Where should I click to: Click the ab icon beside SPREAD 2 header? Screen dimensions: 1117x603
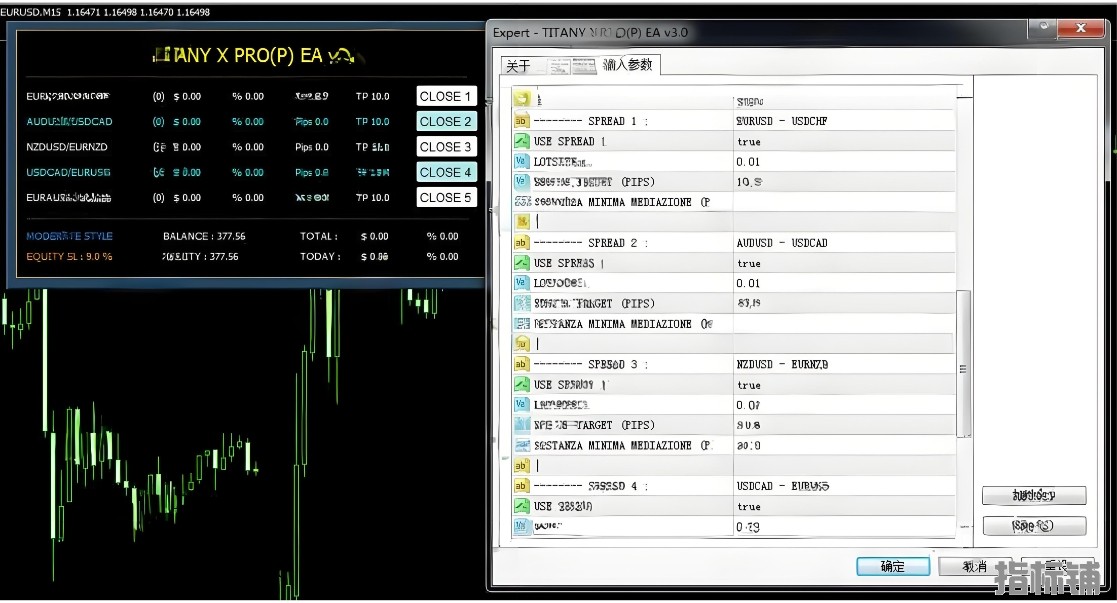(x=521, y=243)
